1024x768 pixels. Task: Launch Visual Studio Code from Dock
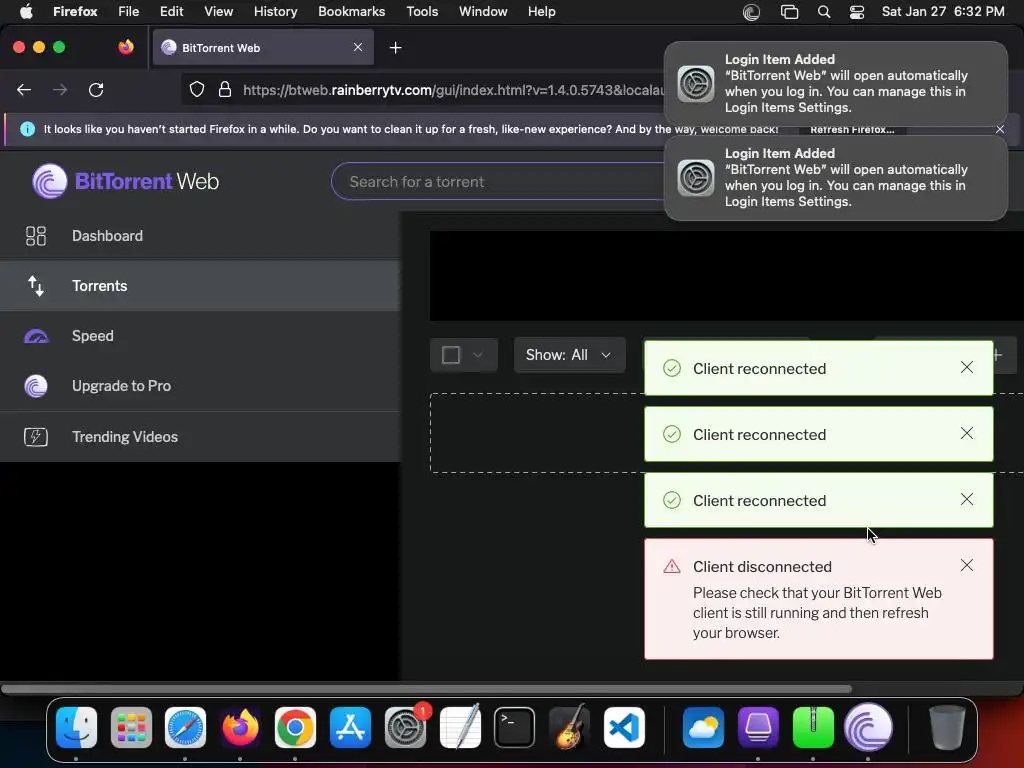pos(624,728)
